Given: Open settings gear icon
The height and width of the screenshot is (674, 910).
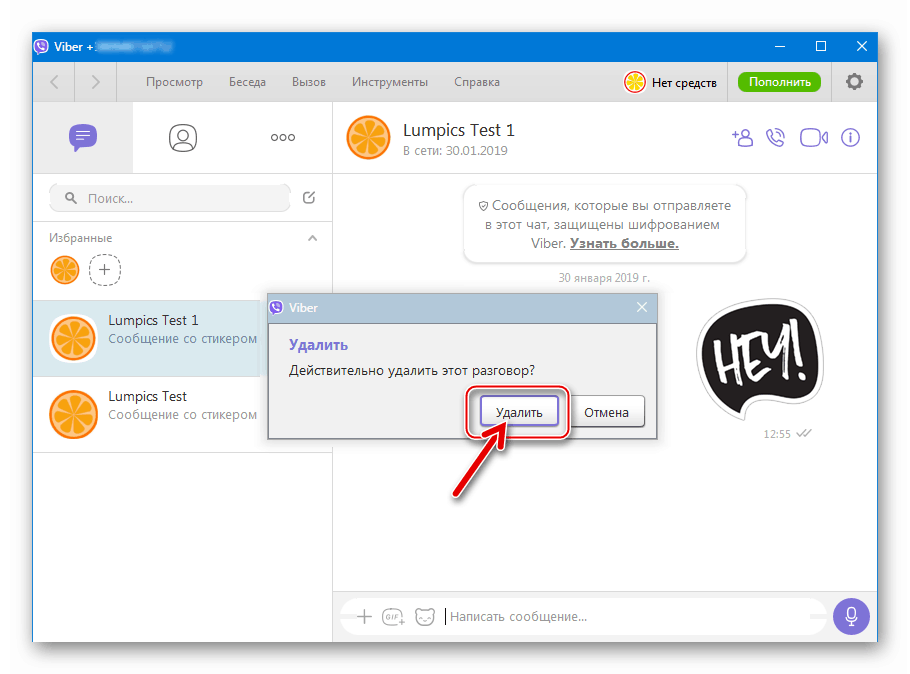Looking at the screenshot, I should (854, 82).
